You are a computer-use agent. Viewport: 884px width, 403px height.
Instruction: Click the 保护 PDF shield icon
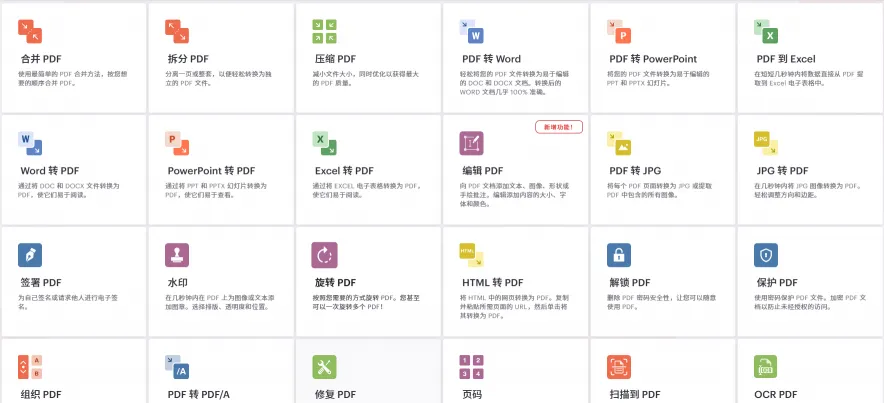(766, 255)
